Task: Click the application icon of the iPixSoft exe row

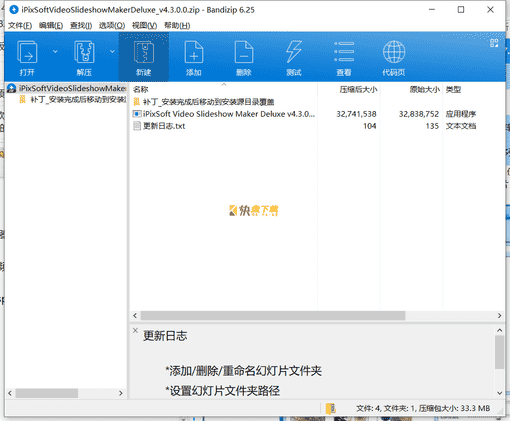Action: tap(137, 114)
